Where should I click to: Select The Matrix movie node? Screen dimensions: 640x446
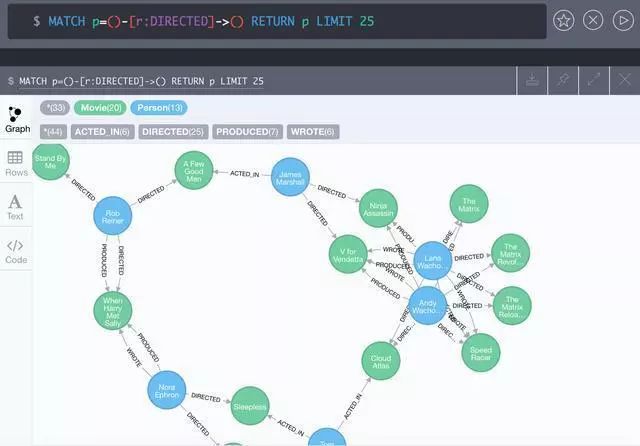coord(469,204)
